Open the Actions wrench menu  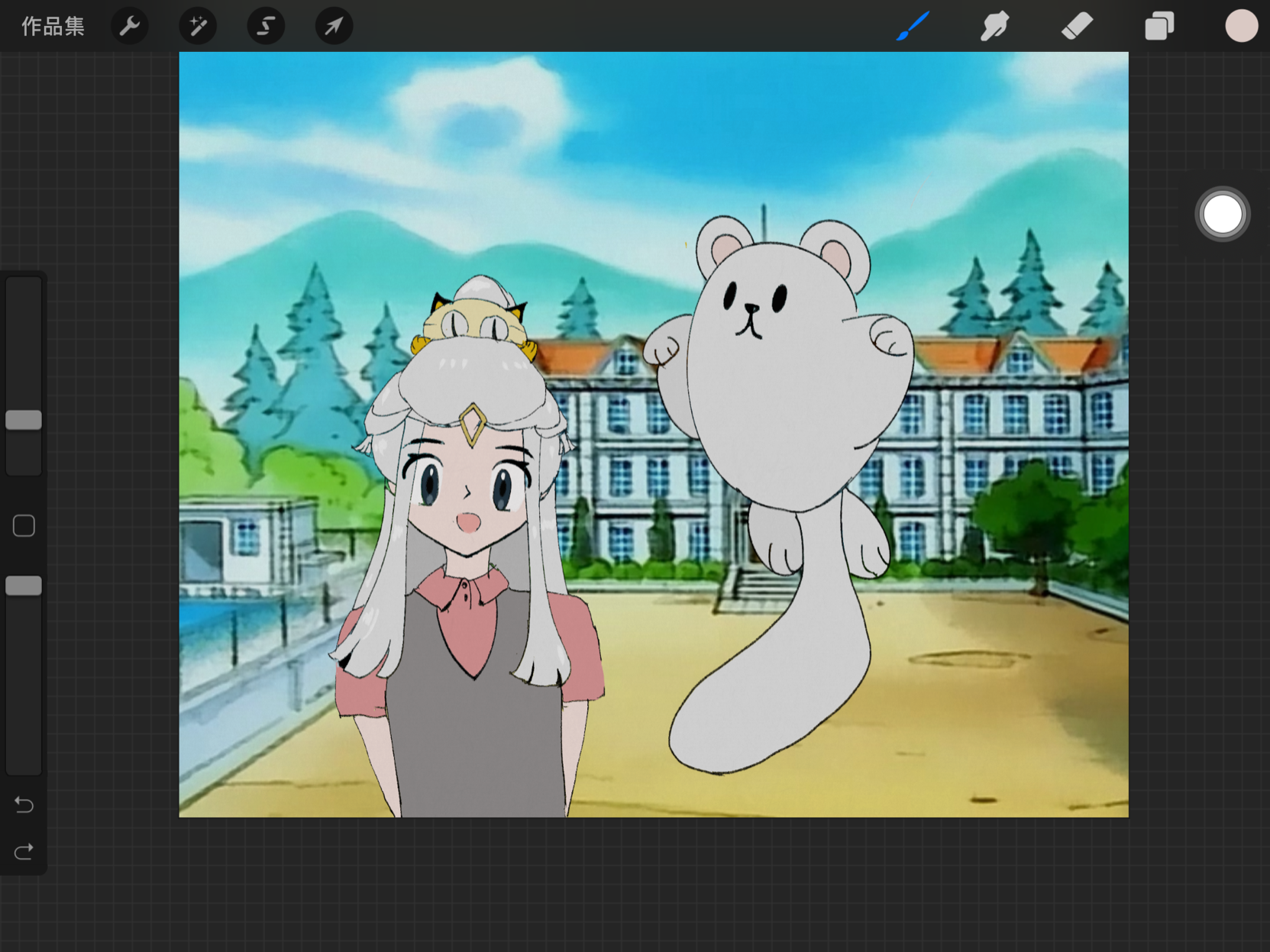tap(130, 26)
